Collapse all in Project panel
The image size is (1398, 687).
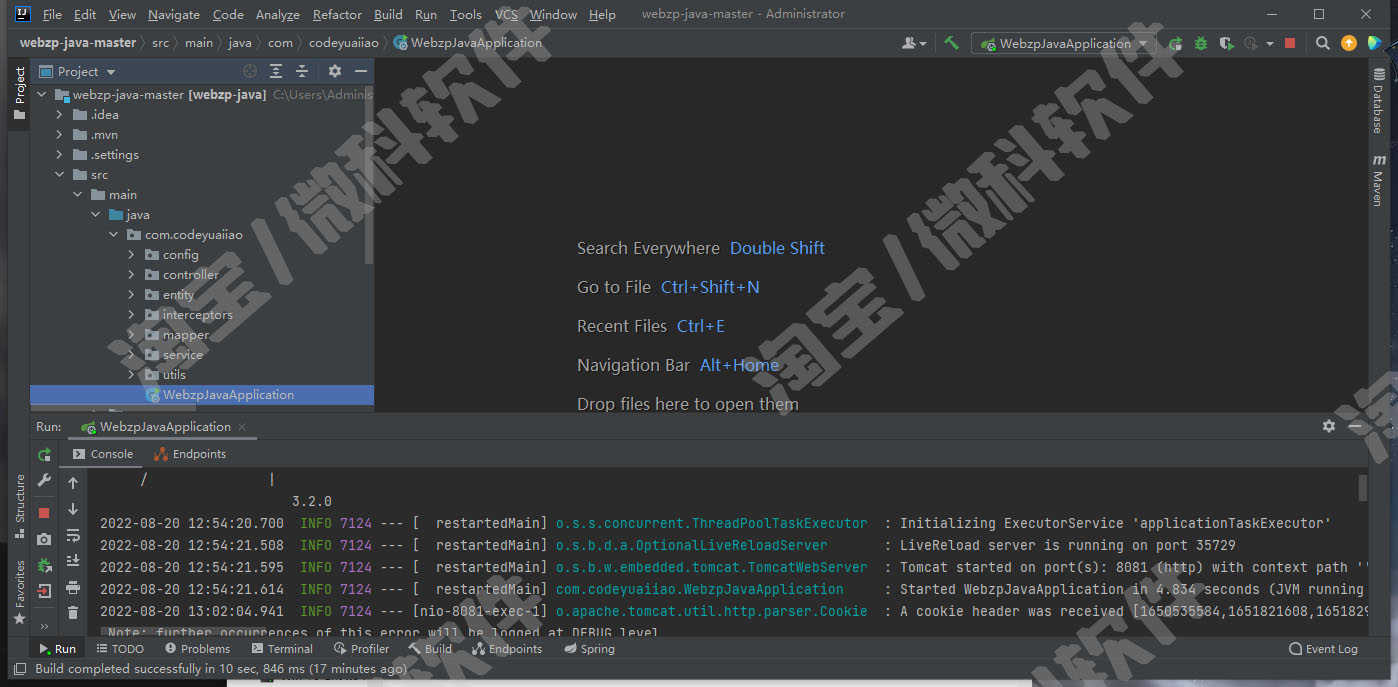pyautogui.click(x=301, y=71)
